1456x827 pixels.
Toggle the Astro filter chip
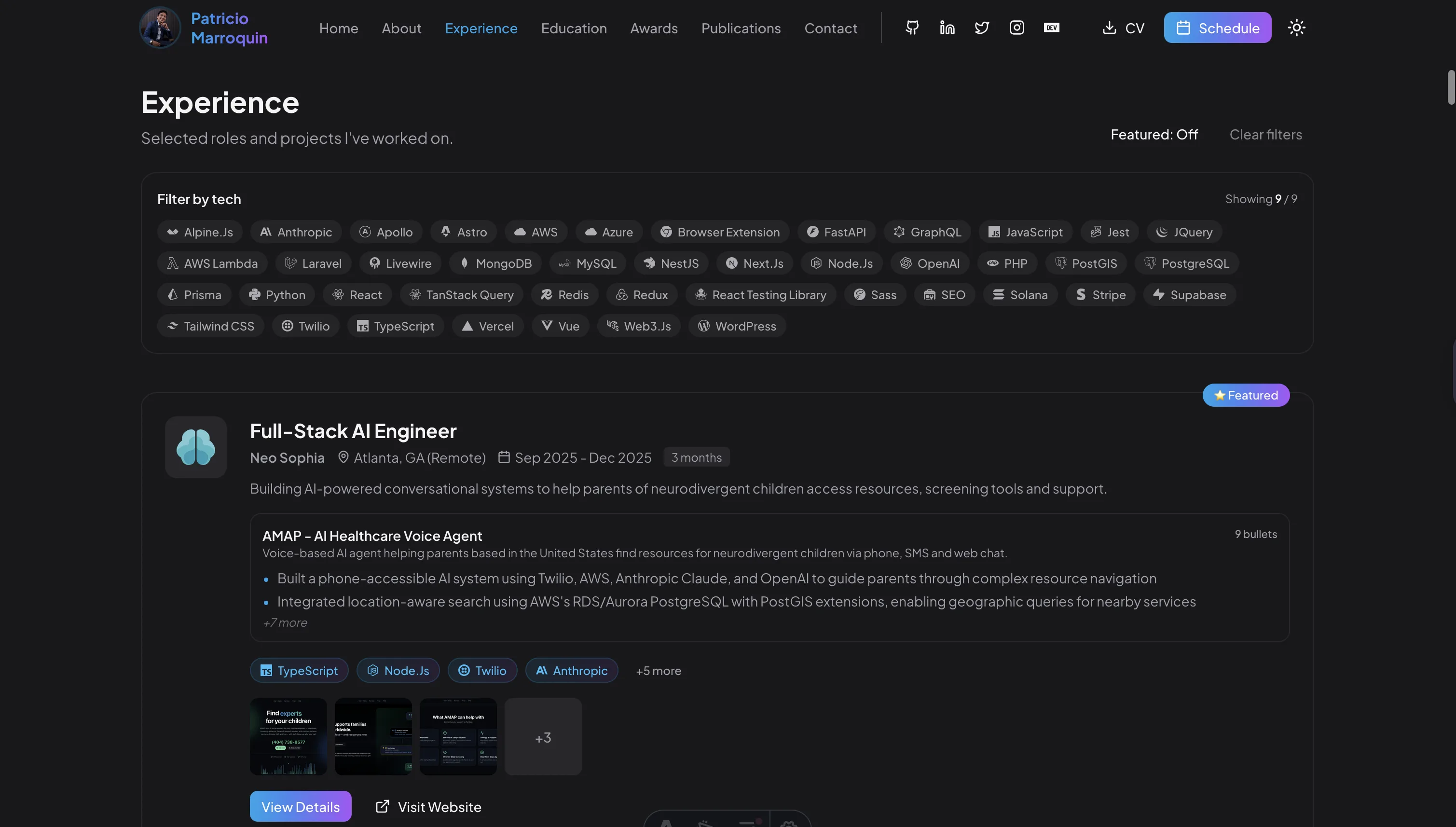[x=463, y=232]
